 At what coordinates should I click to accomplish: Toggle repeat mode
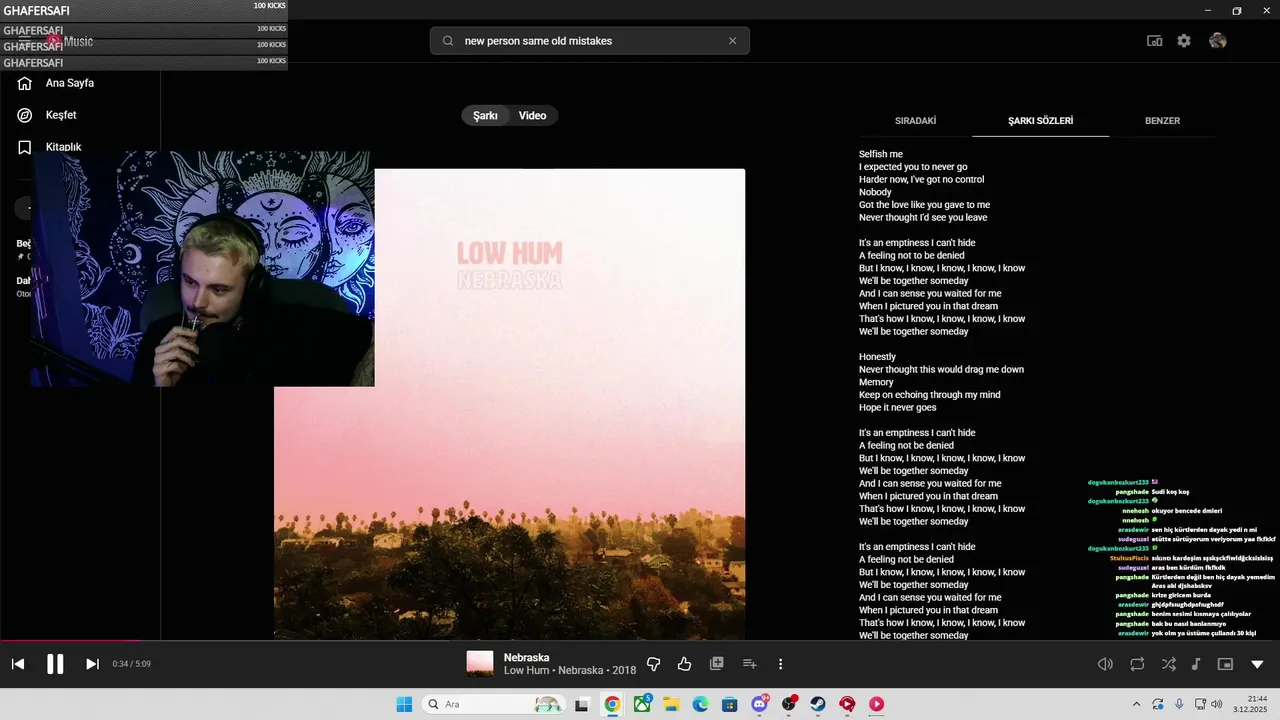click(x=1137, y=664)
